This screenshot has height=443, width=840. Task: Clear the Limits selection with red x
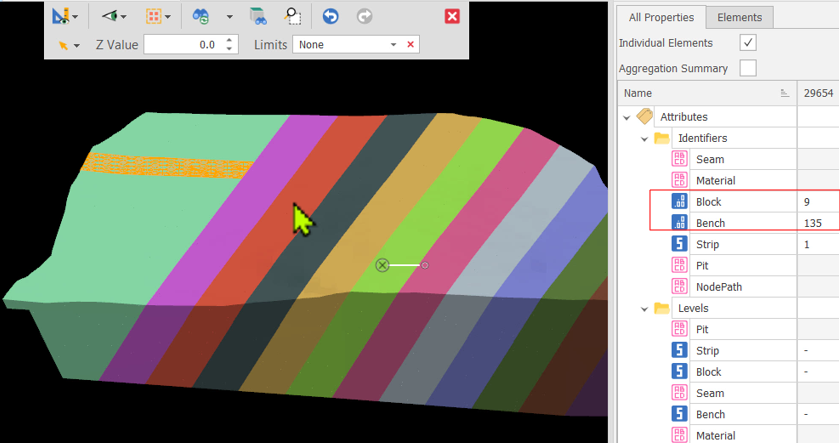tap(411, 45)
